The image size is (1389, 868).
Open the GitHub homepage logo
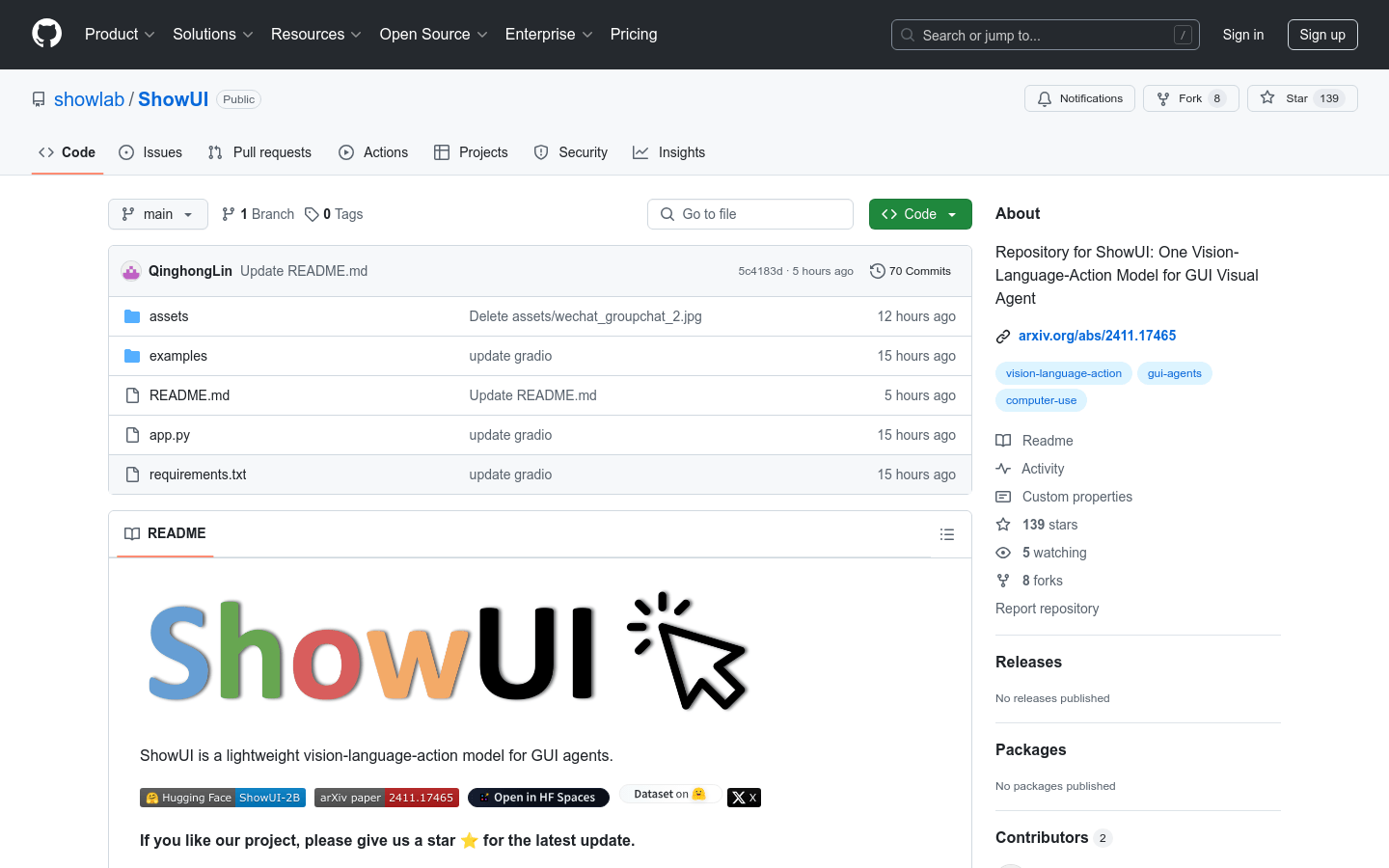[x=46, y=34]
